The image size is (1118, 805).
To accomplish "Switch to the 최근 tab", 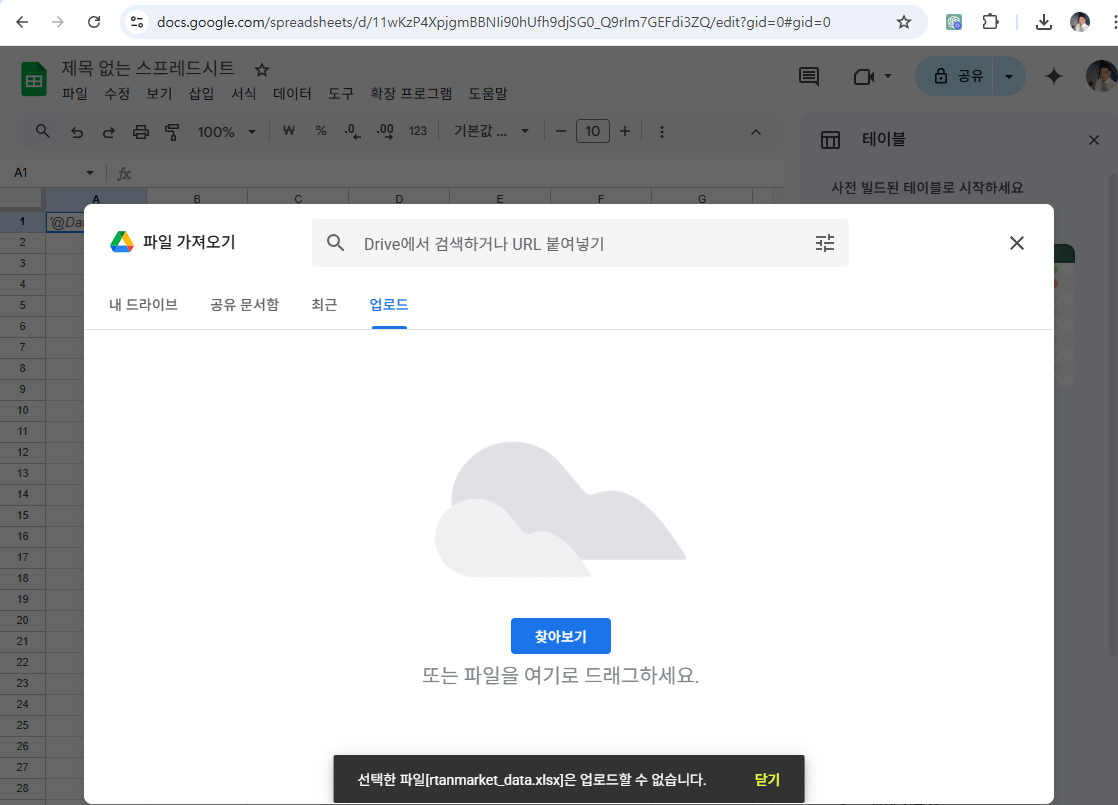I will (x=324, y=304).
